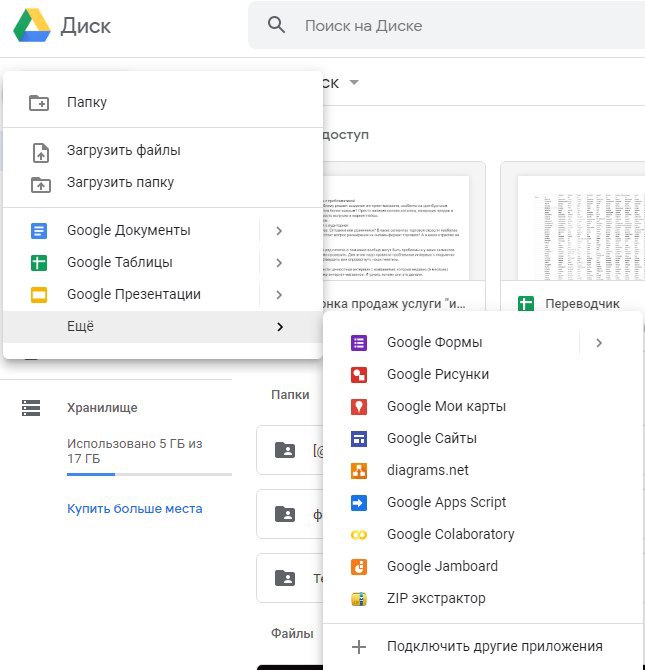Expand Google Презентации submenu arrow
The height and width of the screenshot is (670, 645).
(x=279, y=295)
